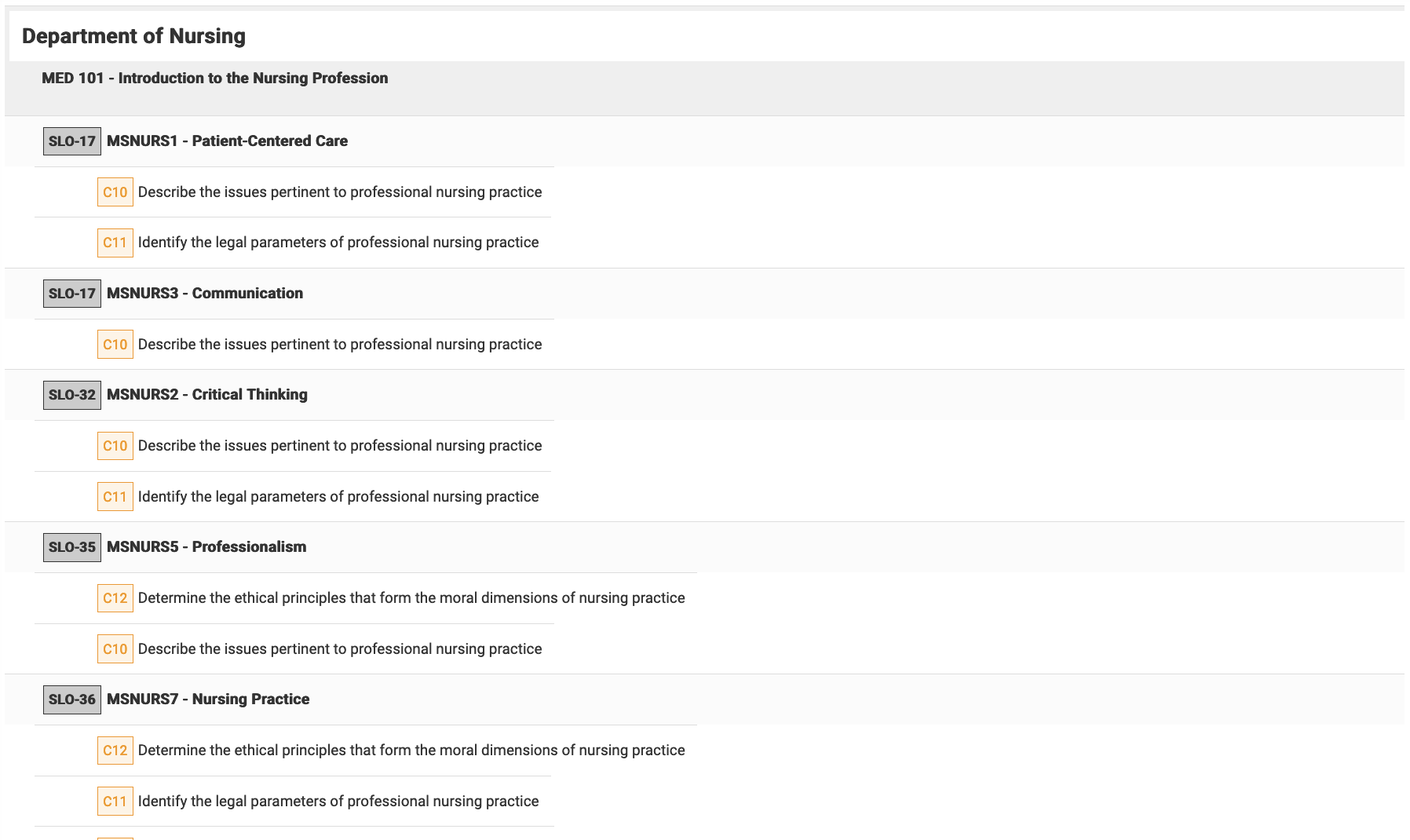Open the MSNURS5 - Professionalism outcome
The height and width of the screenshot is (840, 1410).
[x=206, y=547]
